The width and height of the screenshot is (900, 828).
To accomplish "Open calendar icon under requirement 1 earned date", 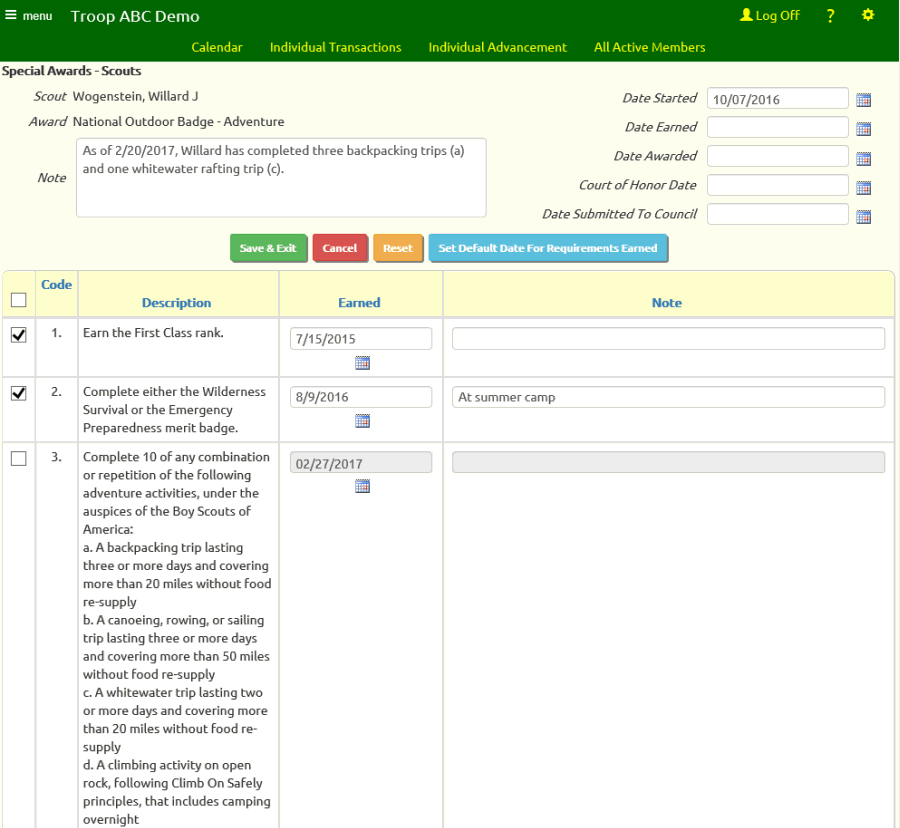I will 362,363.
